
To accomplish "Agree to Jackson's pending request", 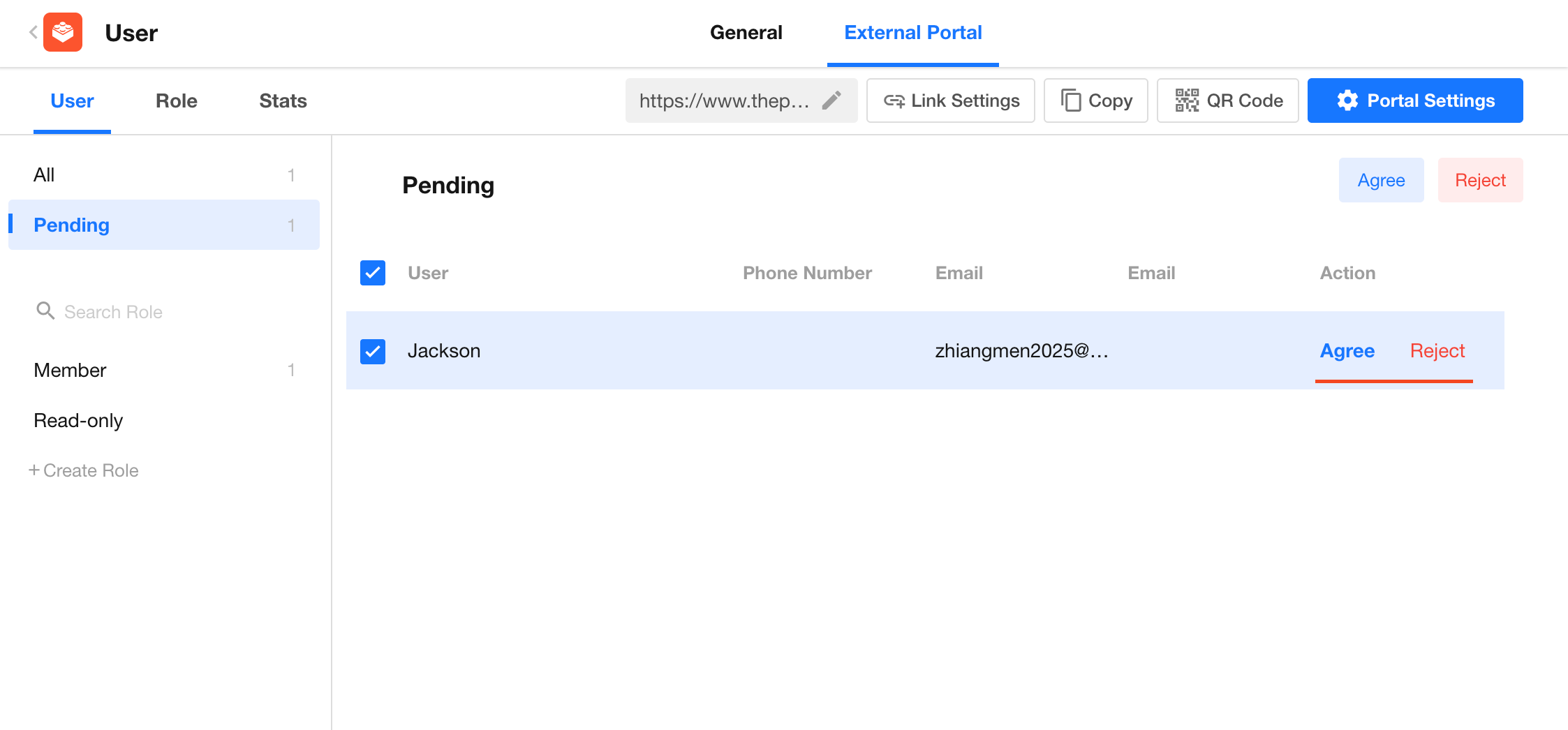I will [x=1347, y=351].
